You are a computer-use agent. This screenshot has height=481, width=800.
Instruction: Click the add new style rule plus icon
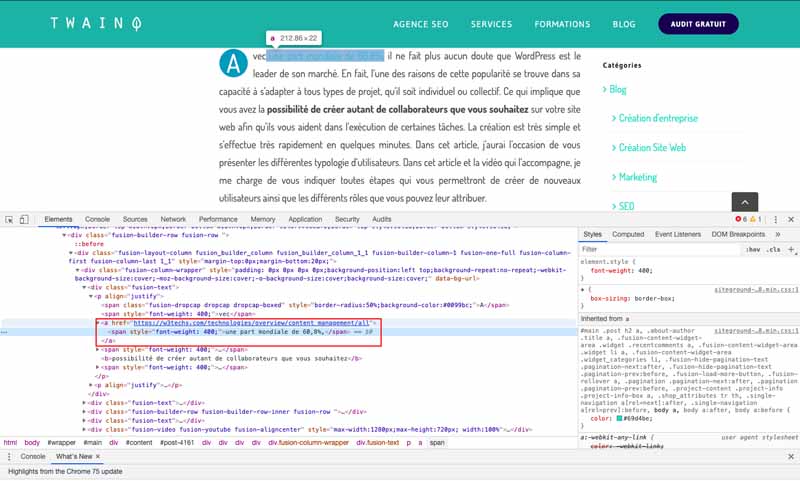tap(791, 249)
